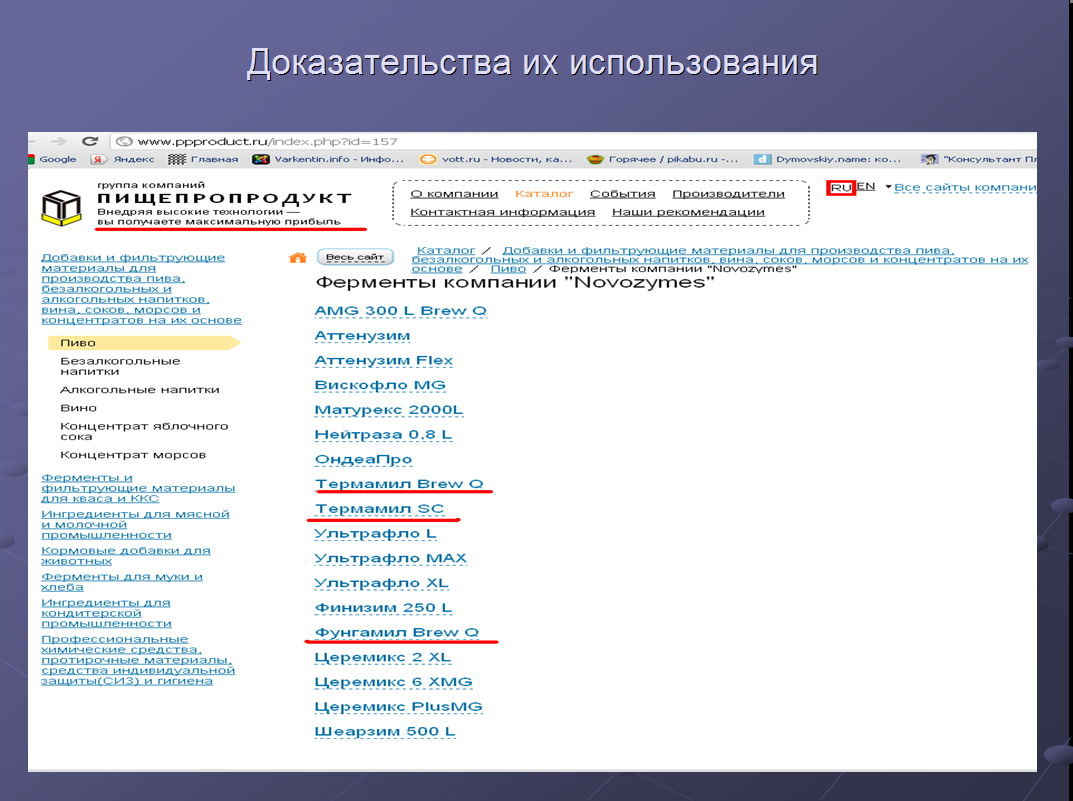This screenshot has height=801, width=1073.
Task: Open the Каталог menu item
Action: tap(544, 194)
